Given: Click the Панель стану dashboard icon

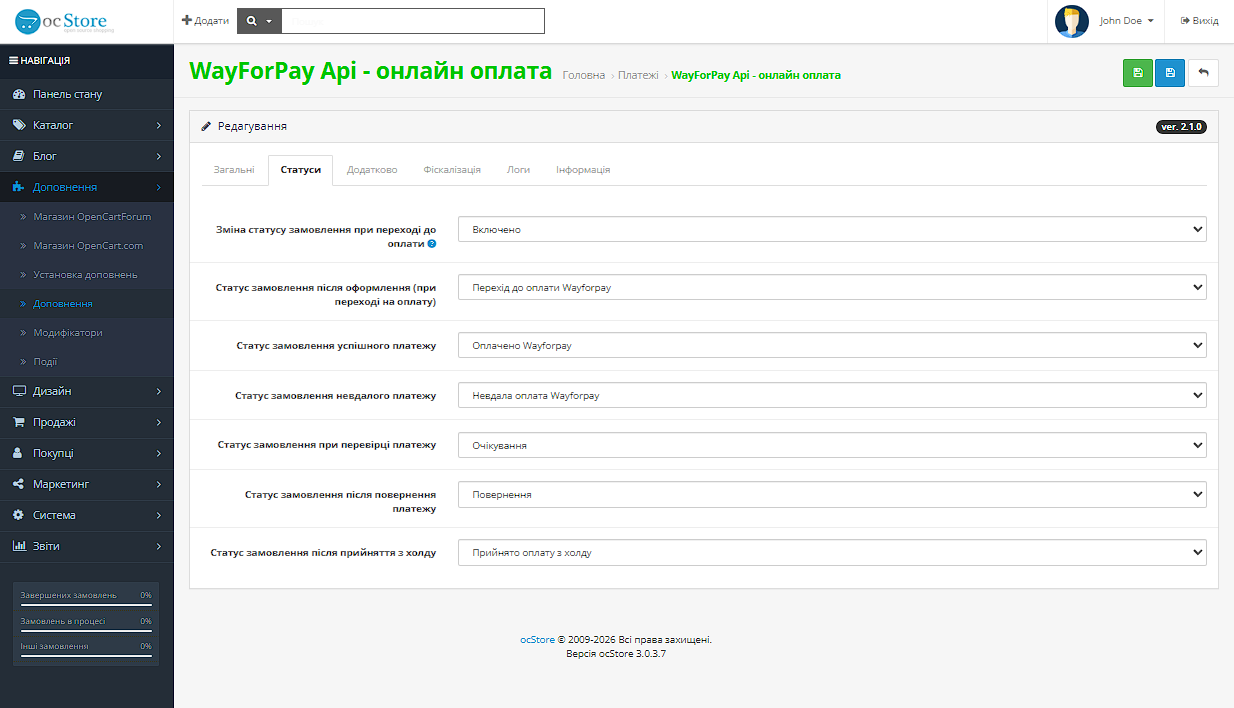Looking at the screenshot, I should [18, 94].
